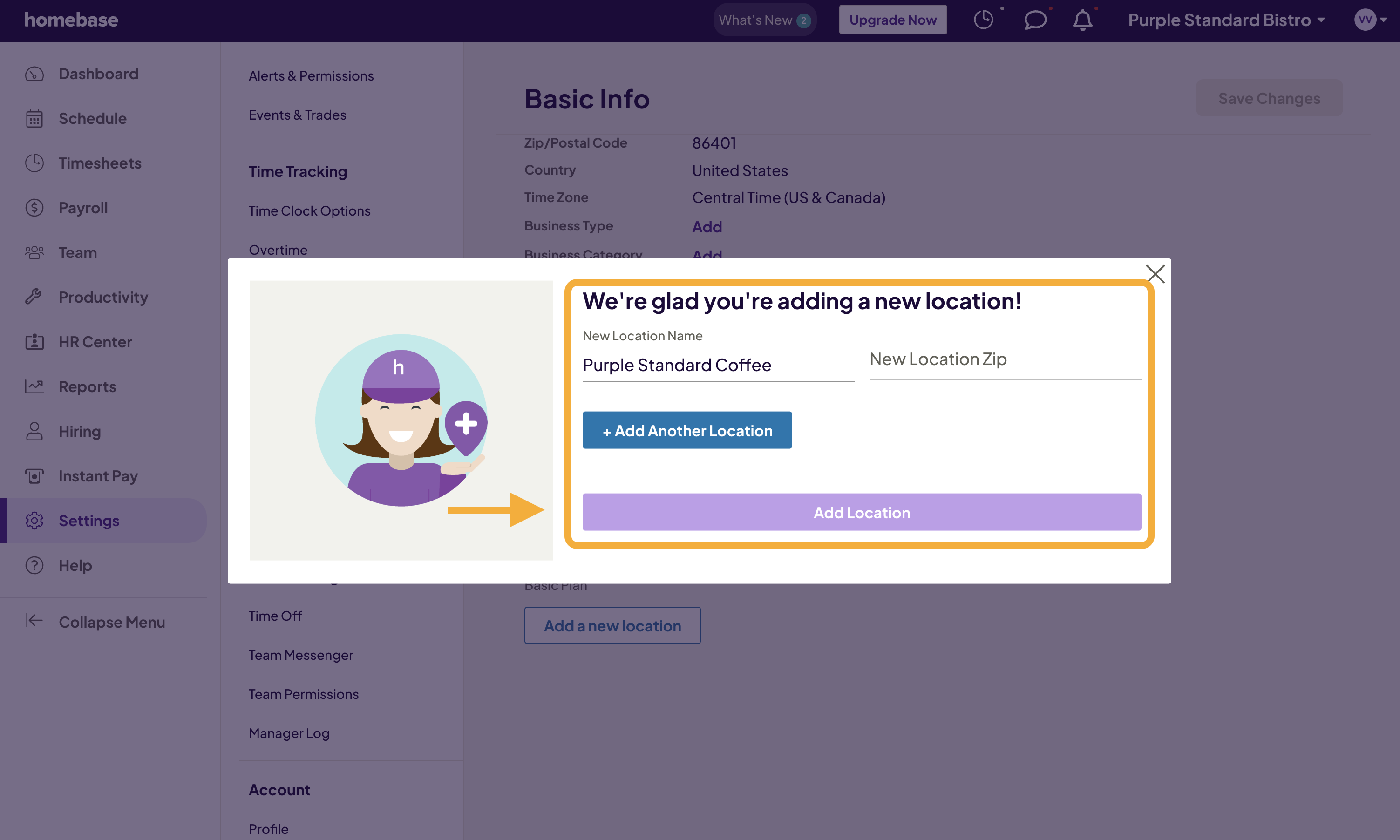Image resolution: width=1400 pixels, height=840 pixels.
Task: Click the Add Location button
Action: tap(862, 512)
